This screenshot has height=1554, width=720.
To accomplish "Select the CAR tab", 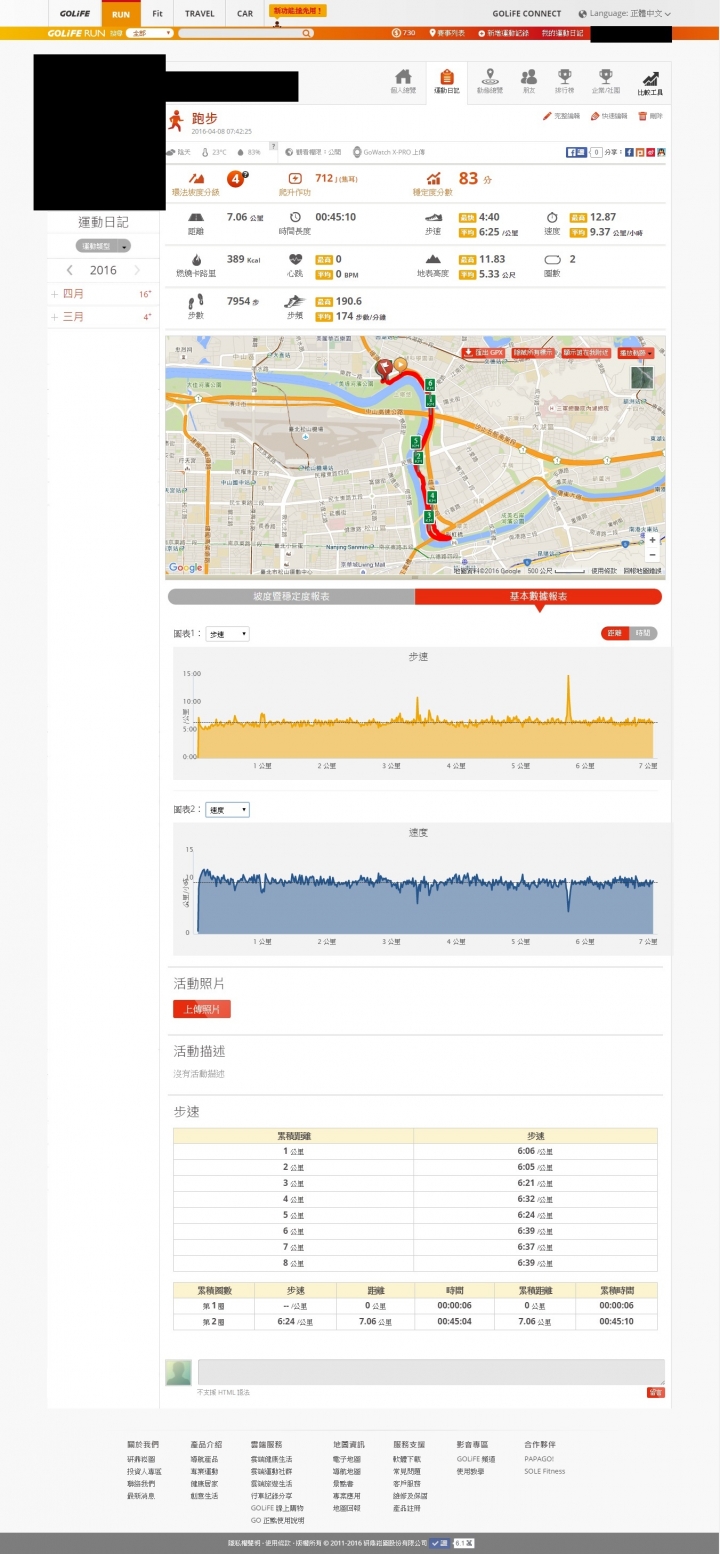I will (245, 14).
